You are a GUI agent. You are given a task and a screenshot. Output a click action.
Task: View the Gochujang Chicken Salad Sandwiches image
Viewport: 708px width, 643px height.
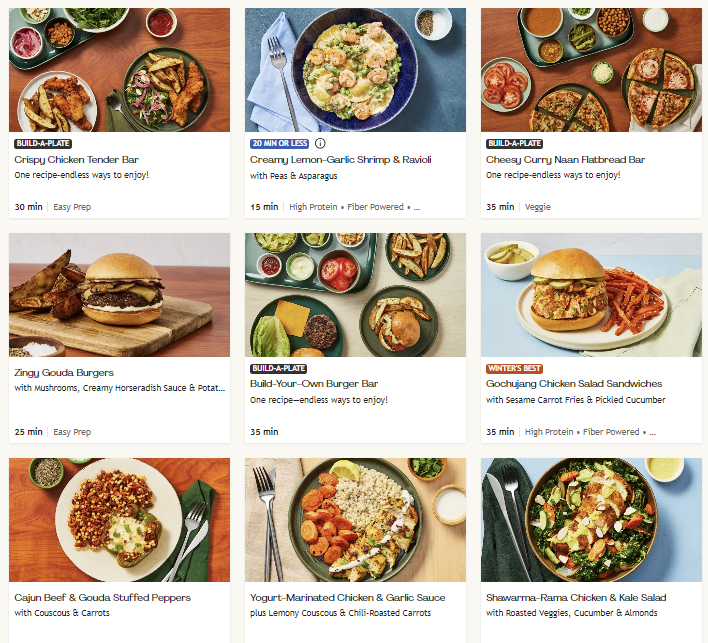point(591,295)
